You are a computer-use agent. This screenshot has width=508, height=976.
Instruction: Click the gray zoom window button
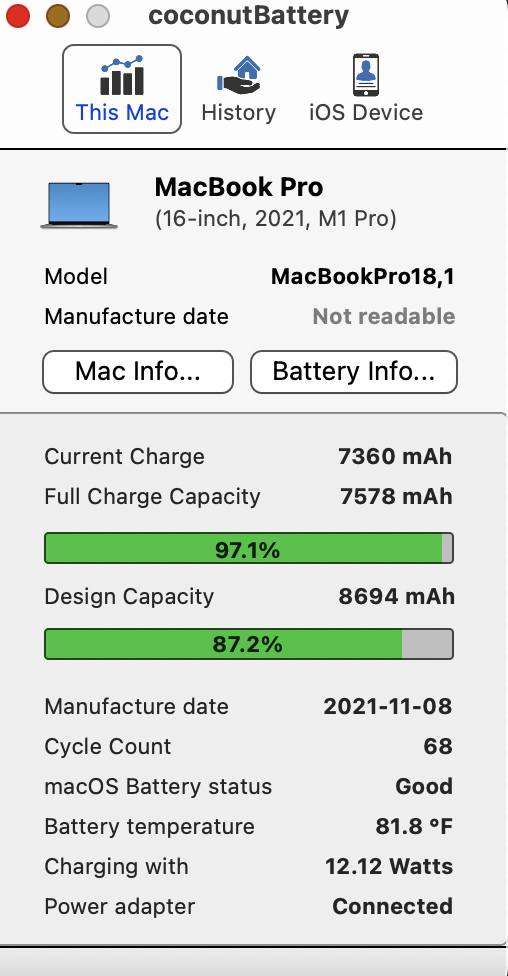pos(98,16)
